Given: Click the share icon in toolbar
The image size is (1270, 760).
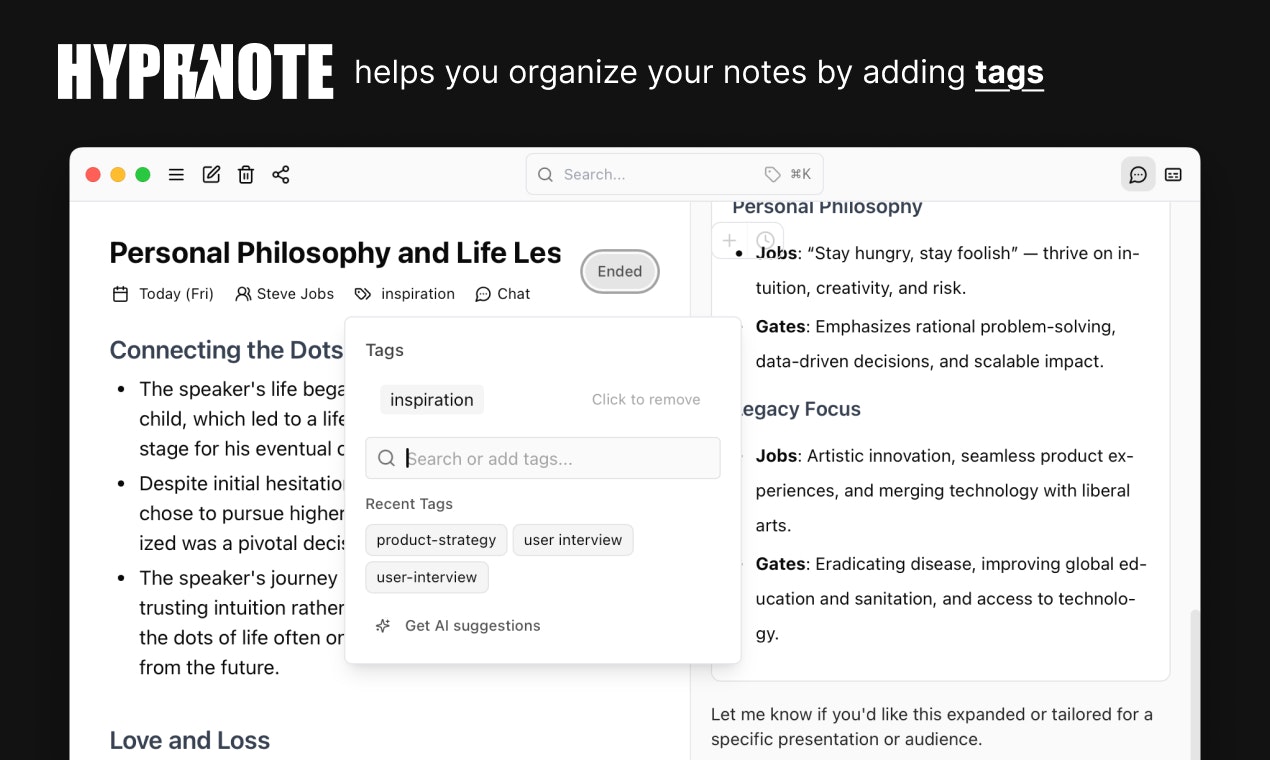Looking at the screenshot, I should tap(281, 175).
